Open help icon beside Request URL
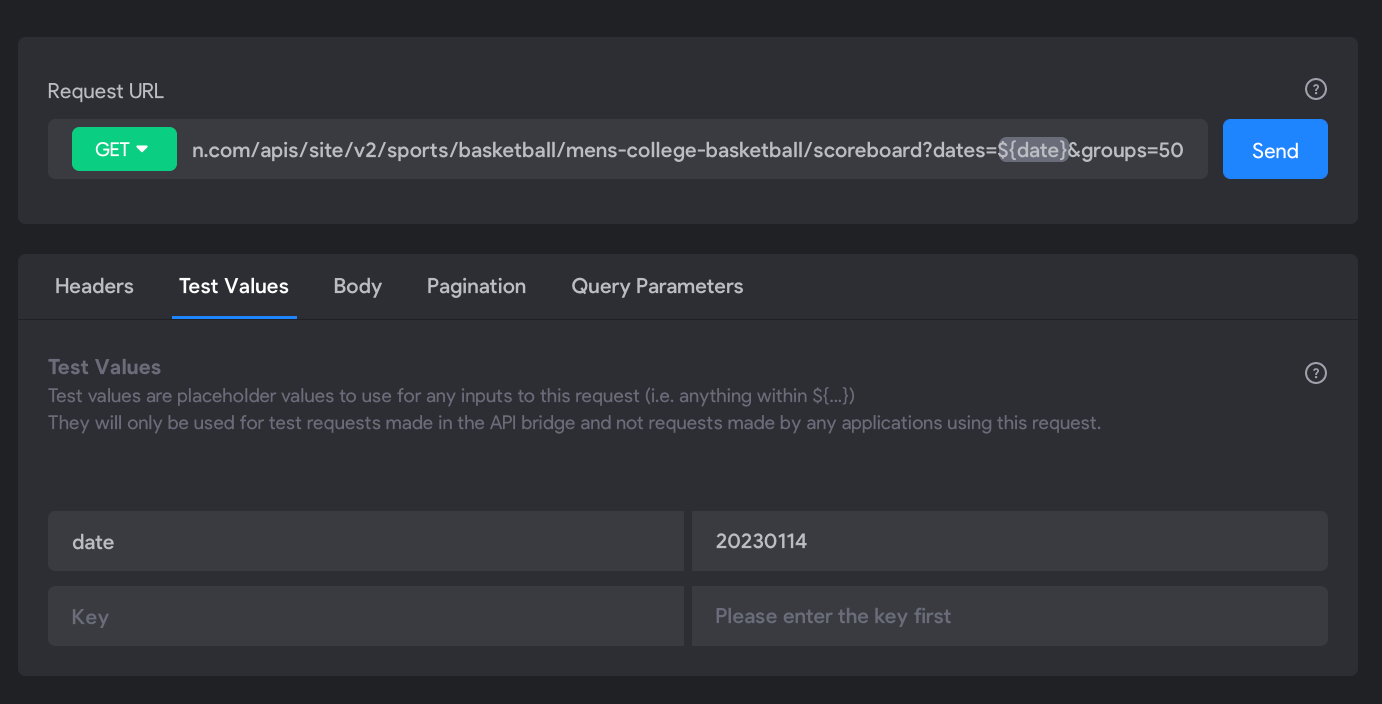Image resolution: width=1382 pixels, height=704 pixels. tap(1316, 90)
